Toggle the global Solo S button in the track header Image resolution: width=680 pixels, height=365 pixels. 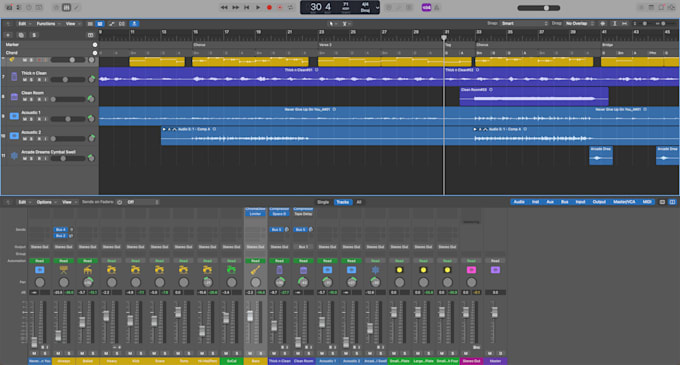tap(34, 35)
